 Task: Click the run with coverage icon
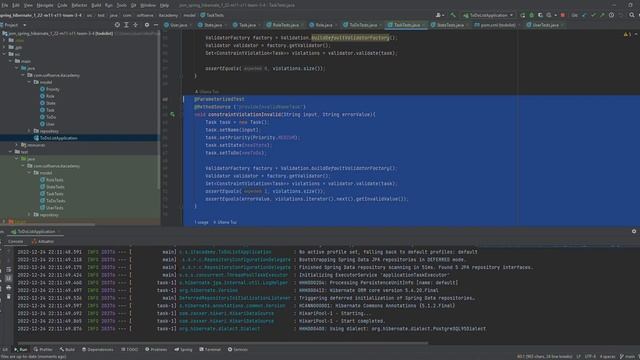(x=540, y=15)
